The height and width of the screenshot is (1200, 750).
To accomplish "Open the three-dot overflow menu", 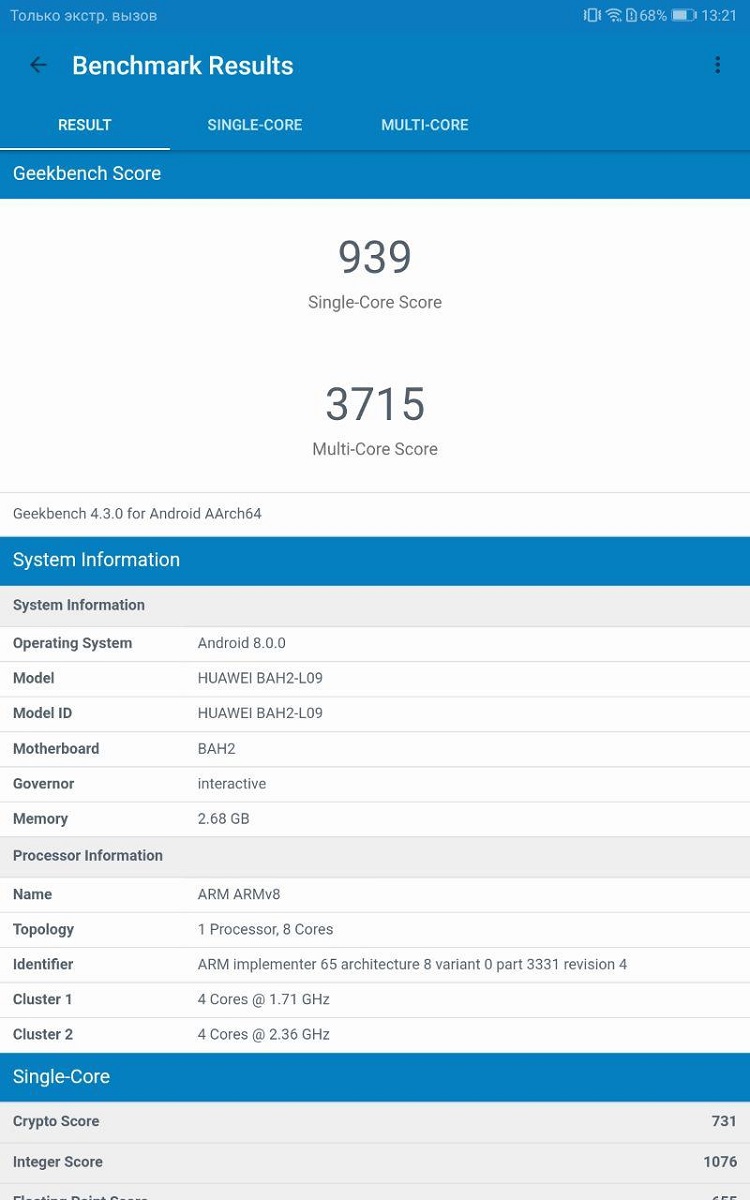I will (x=717, y=65).
